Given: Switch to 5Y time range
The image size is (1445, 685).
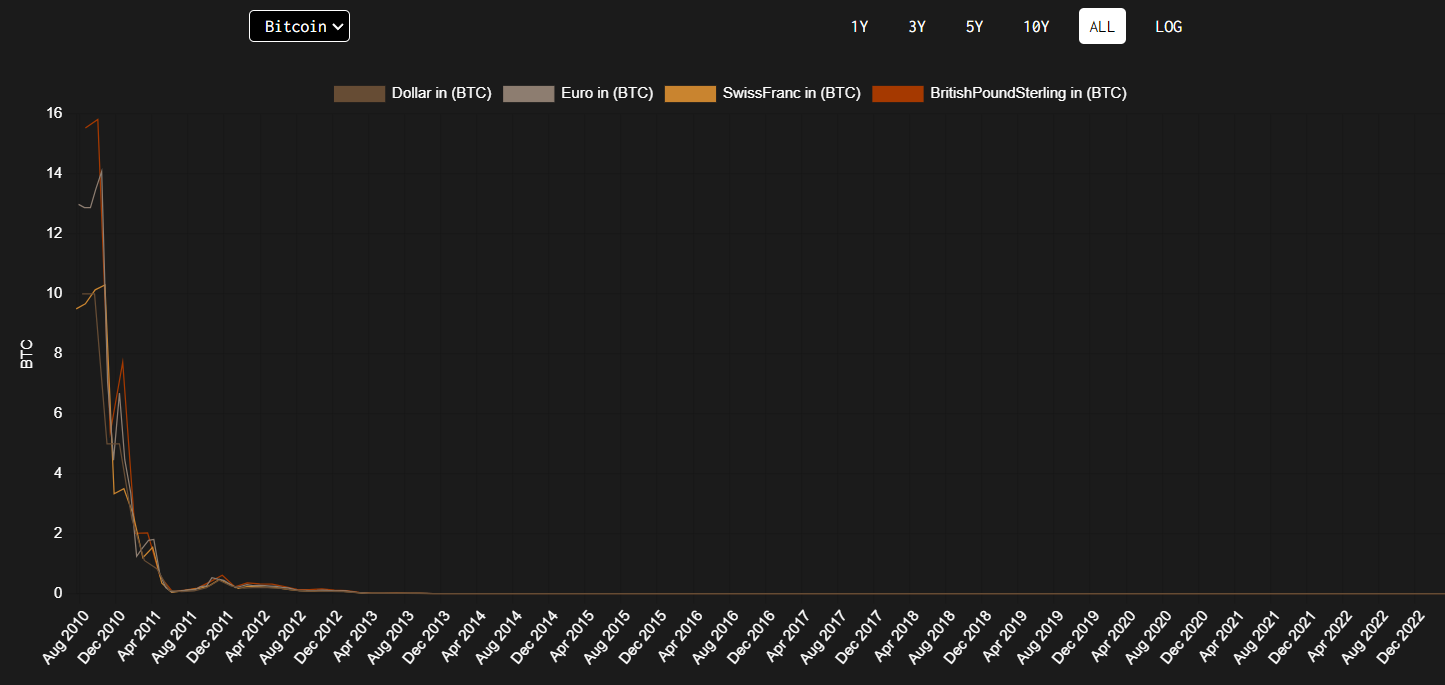Looking at the screenshot, I should tap(974, 27).
